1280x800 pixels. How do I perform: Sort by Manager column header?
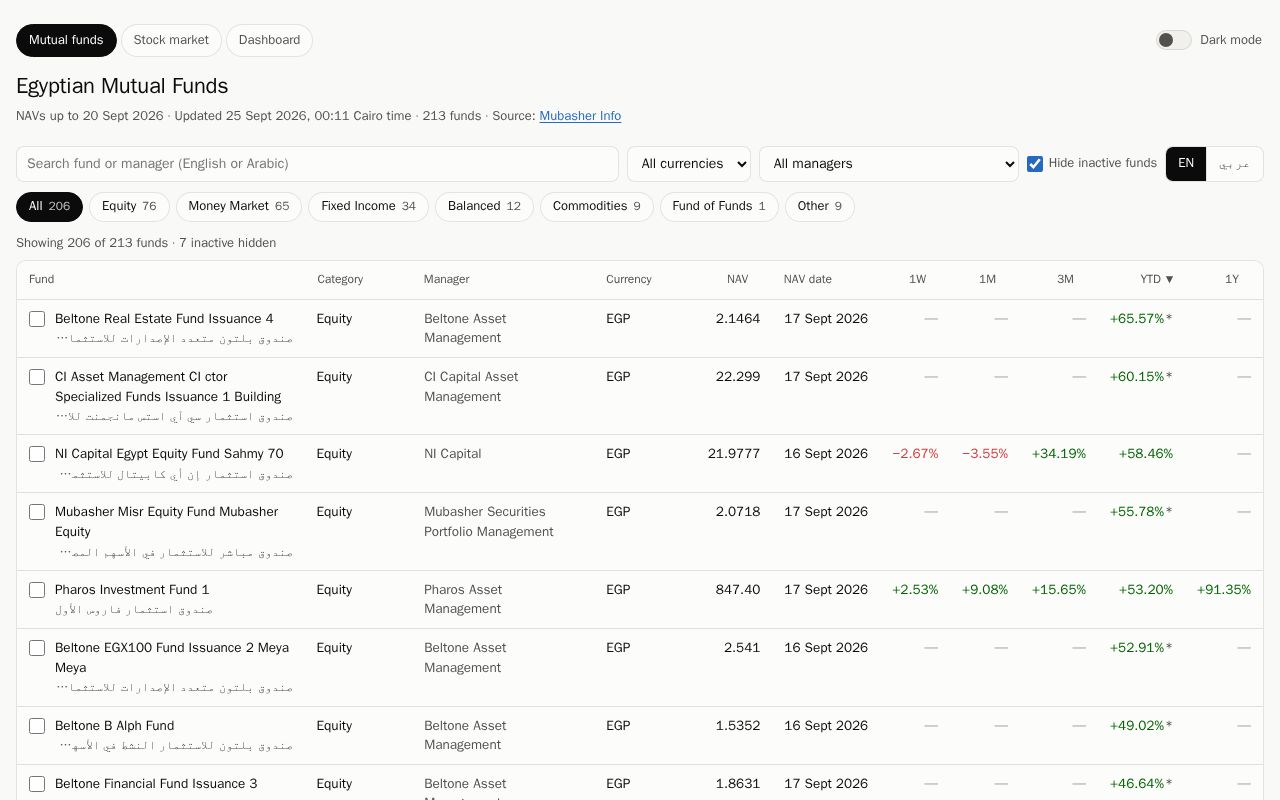click(x=446, y=279)
